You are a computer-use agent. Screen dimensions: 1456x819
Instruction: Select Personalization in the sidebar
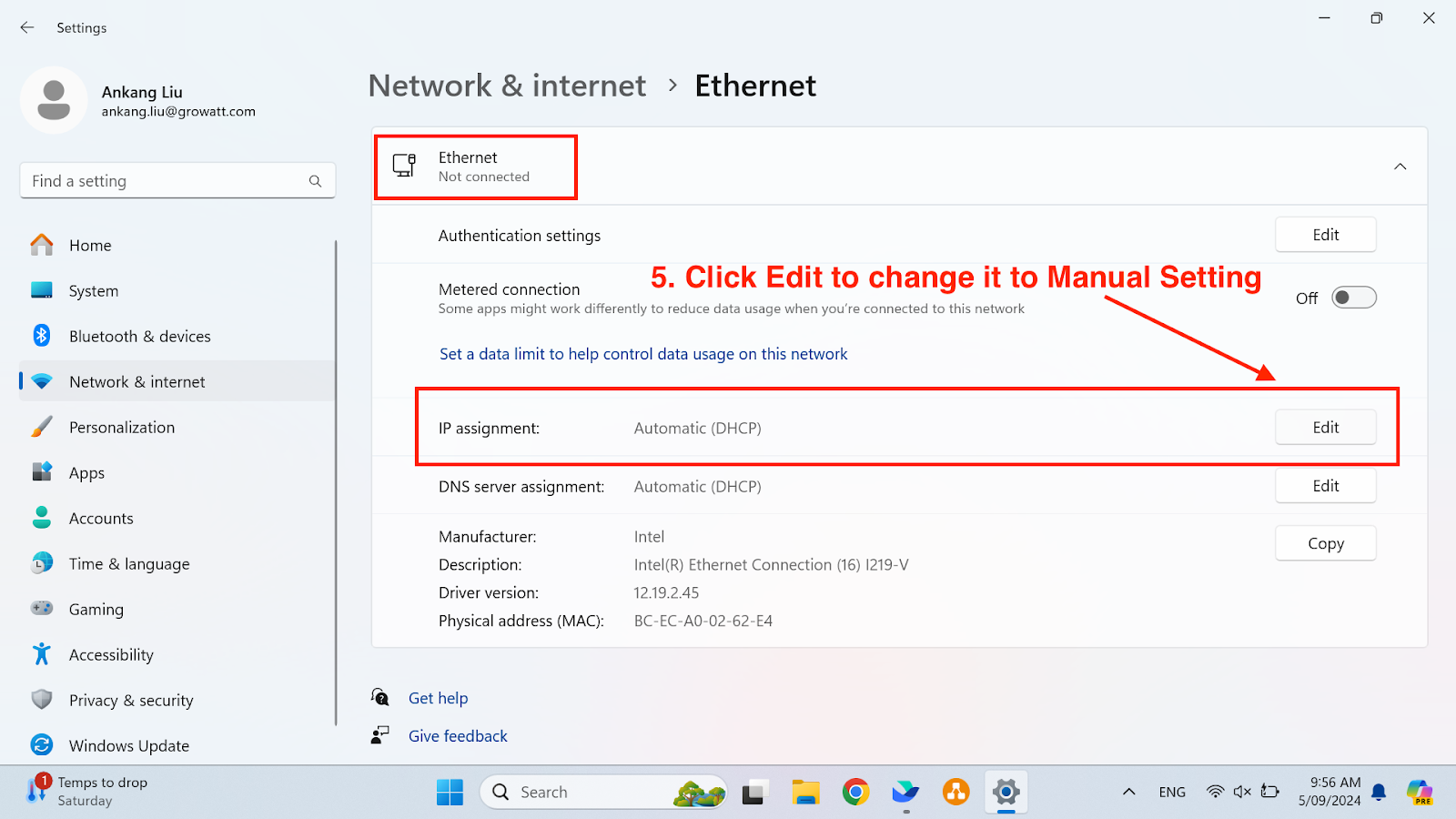tap(121, 427)
